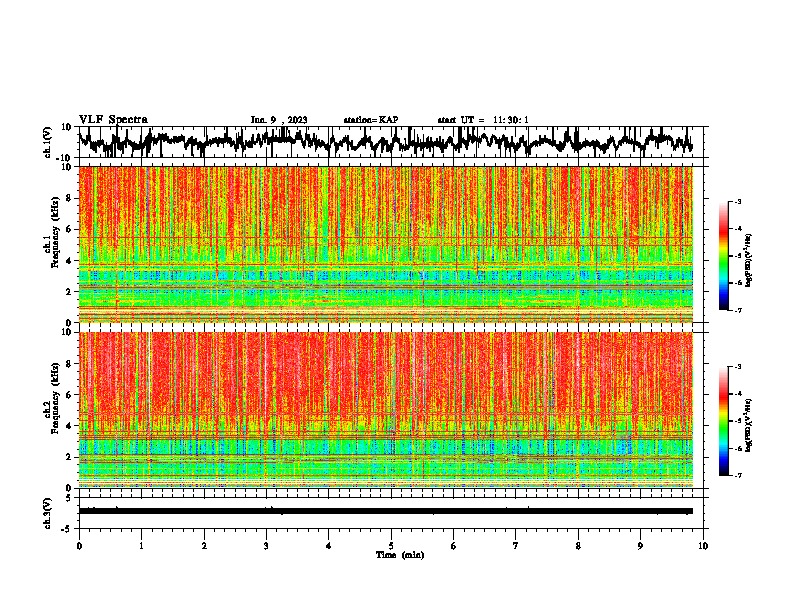Click time axis tick label "5"
Viewport: 792px width, 612px height.
pyautogui.click(x=391, y=546)
